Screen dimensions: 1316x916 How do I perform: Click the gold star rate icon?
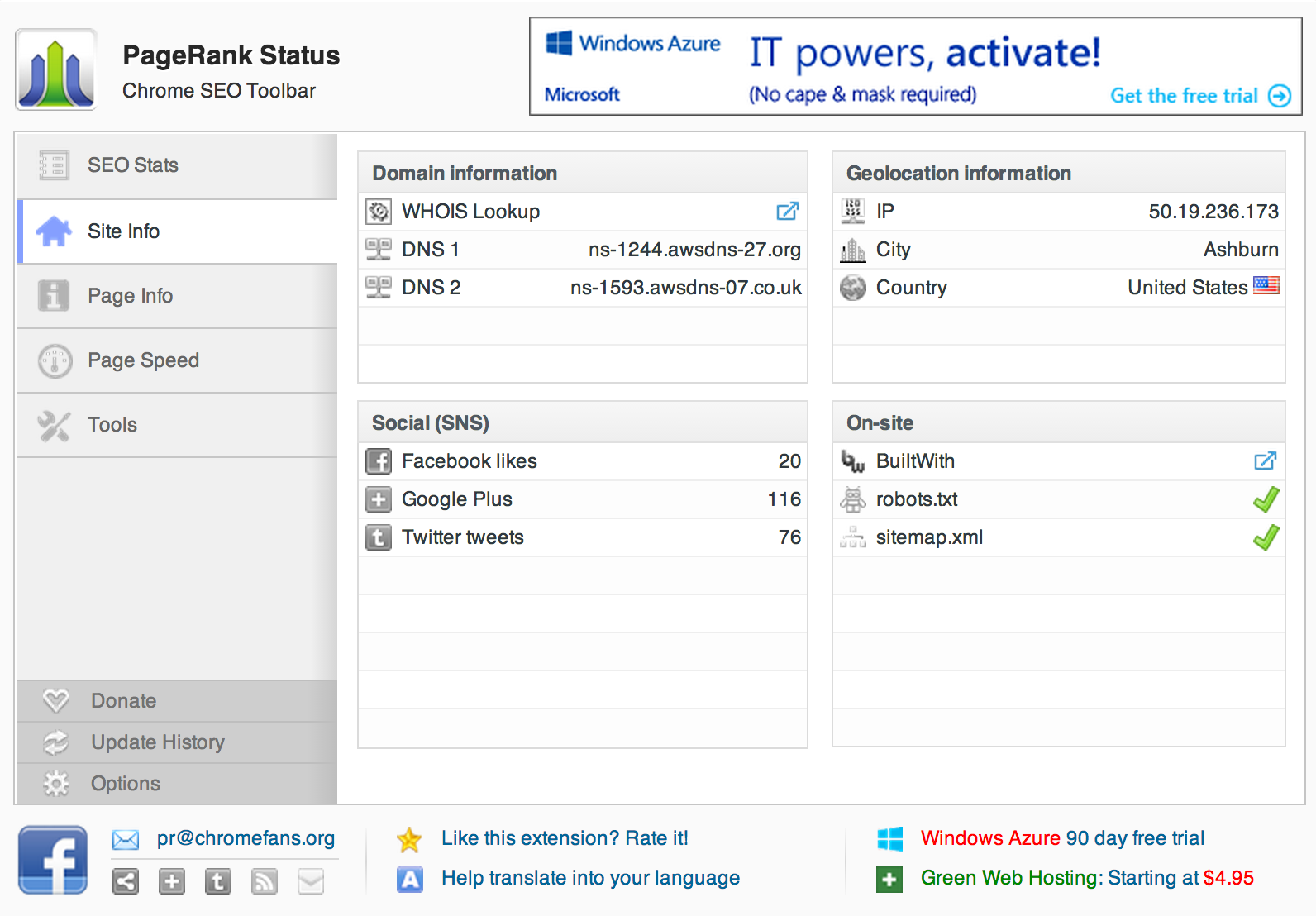(409, 840)
